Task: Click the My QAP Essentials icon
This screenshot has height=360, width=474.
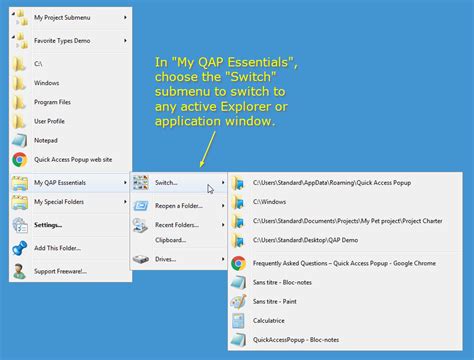Action: tap(20, 183)
